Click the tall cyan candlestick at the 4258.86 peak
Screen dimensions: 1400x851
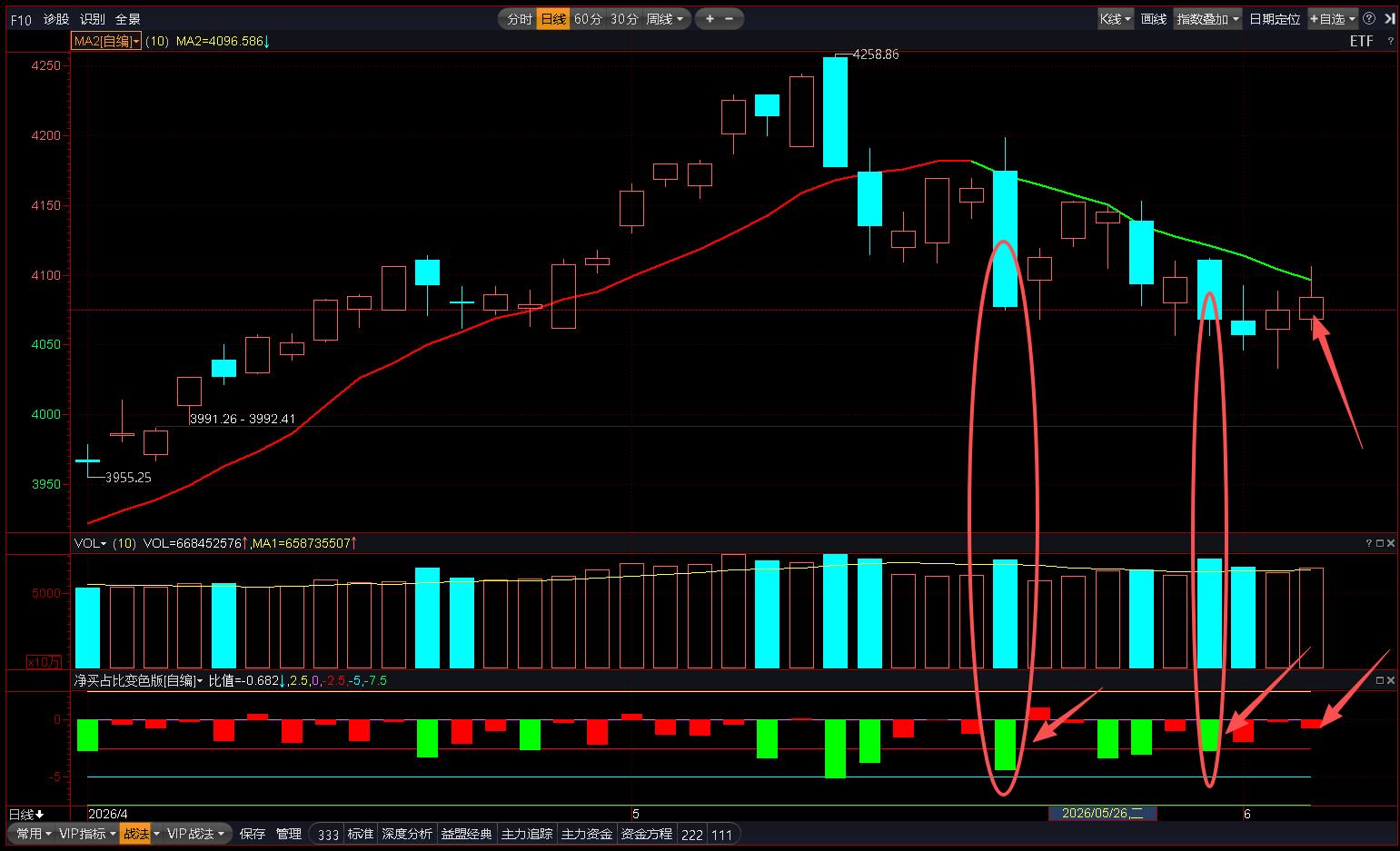835,112
